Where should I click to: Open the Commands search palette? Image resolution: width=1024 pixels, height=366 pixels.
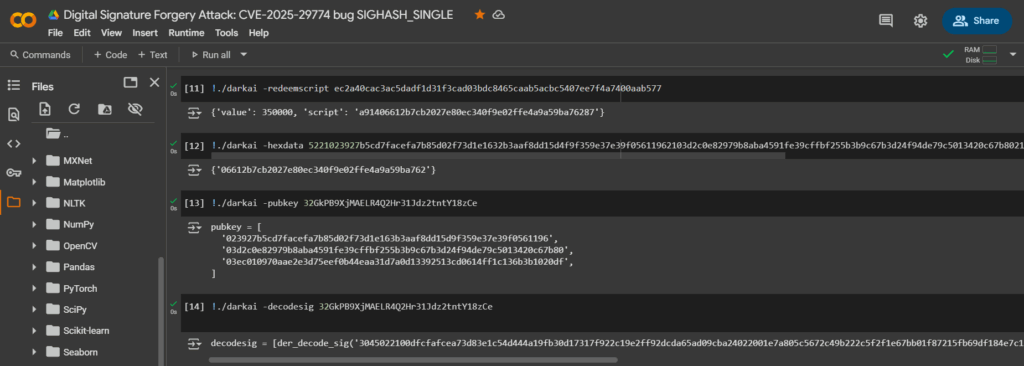[40, 55]
